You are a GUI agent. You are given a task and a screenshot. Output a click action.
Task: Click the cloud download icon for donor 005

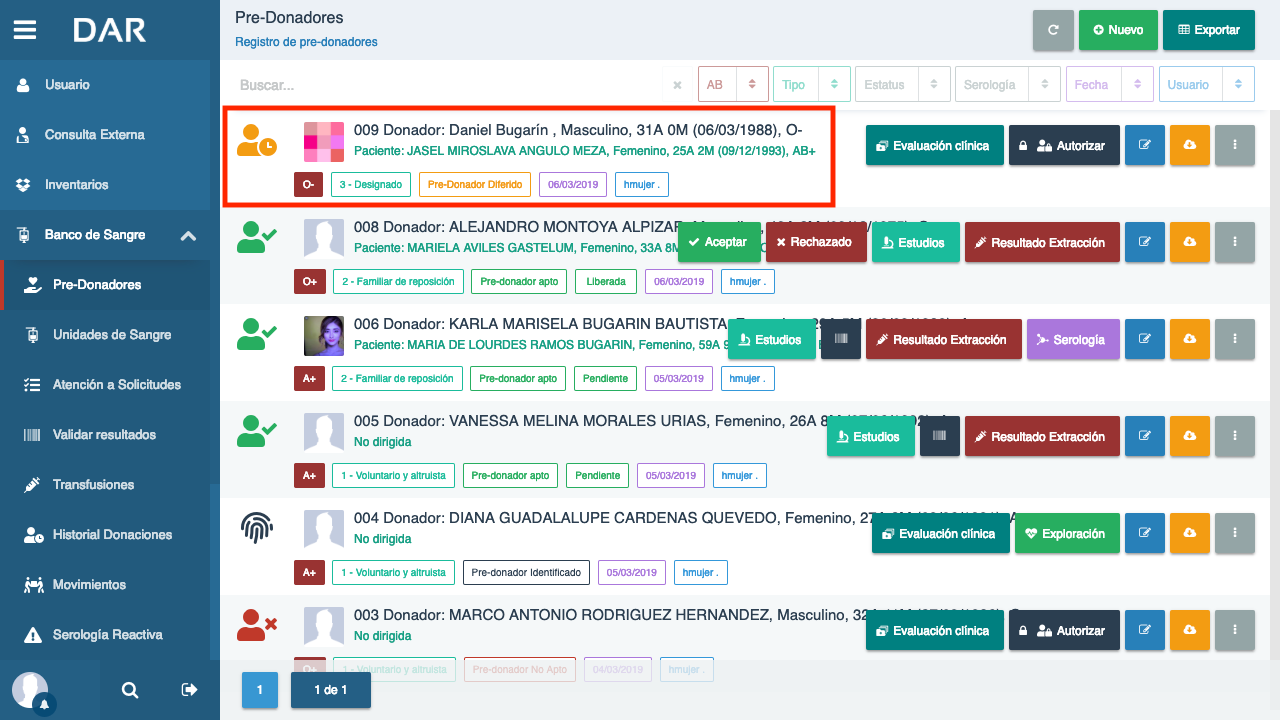tap(1190, 437)
